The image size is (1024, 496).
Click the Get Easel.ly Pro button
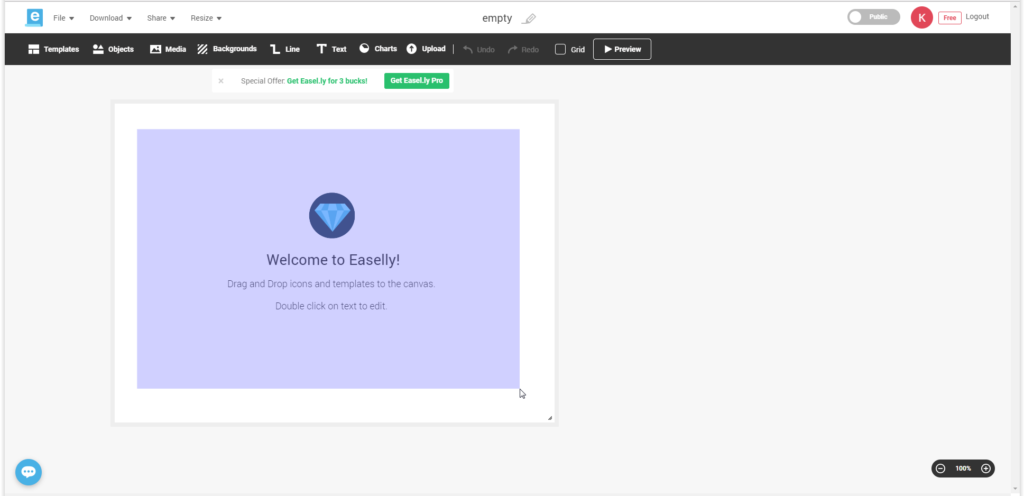(x=417, y=81)
